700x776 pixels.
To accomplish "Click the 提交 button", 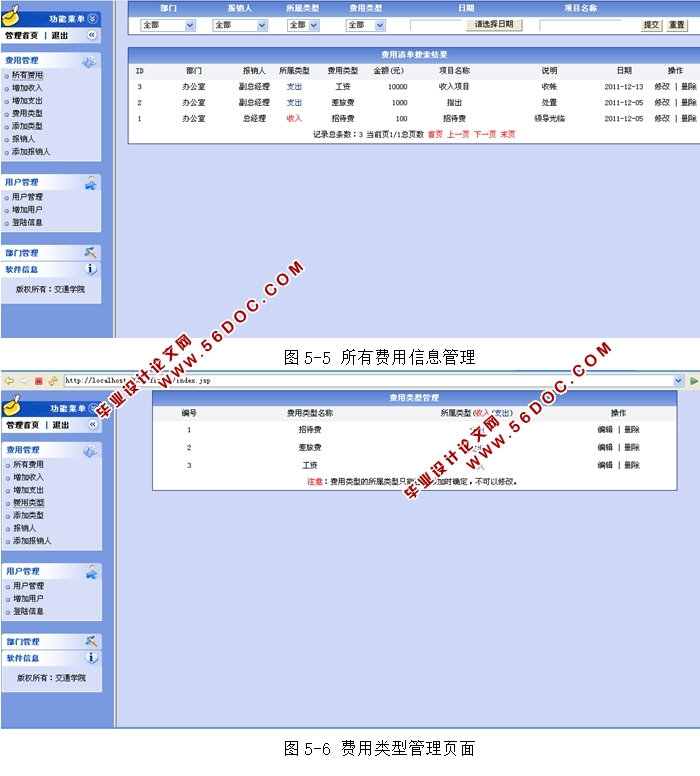I will tap(651, 25).
